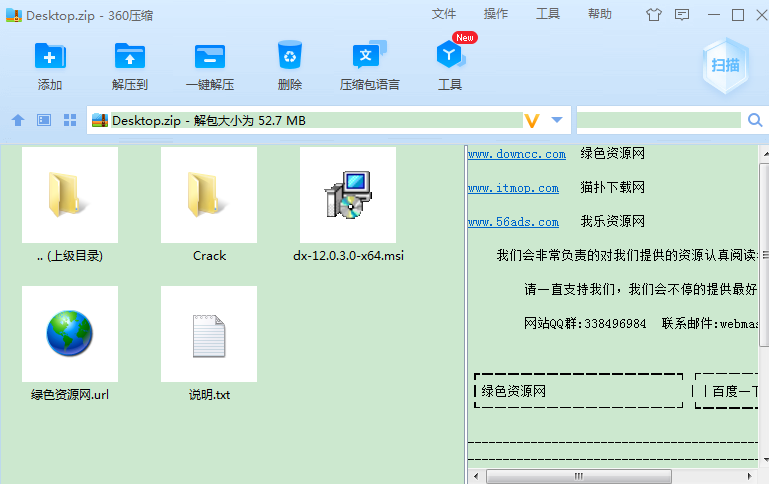Screen dimensions: 769x484
Task: Click the 删除 (Delete) trash icon
Action: point(290,55)
